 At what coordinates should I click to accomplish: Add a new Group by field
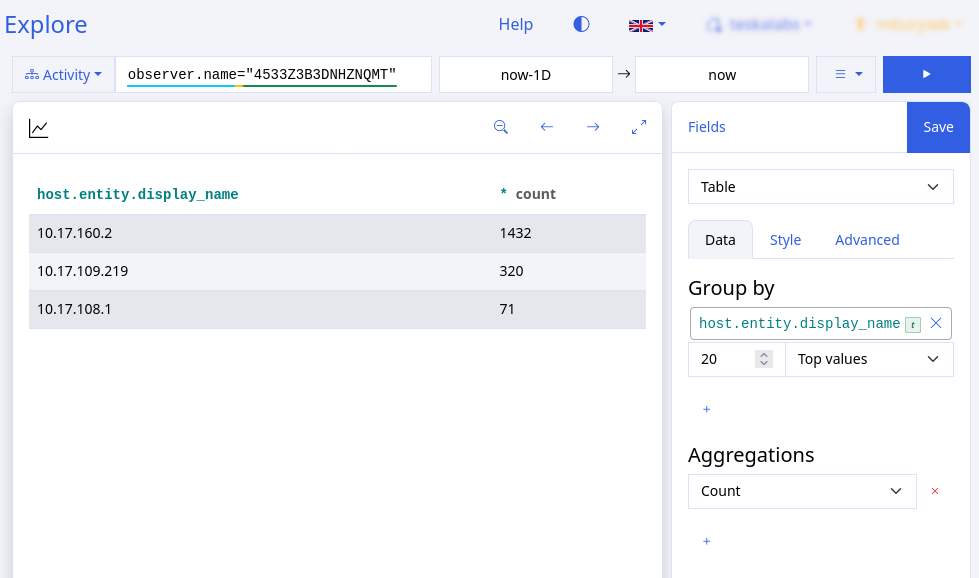coord(706,409)
